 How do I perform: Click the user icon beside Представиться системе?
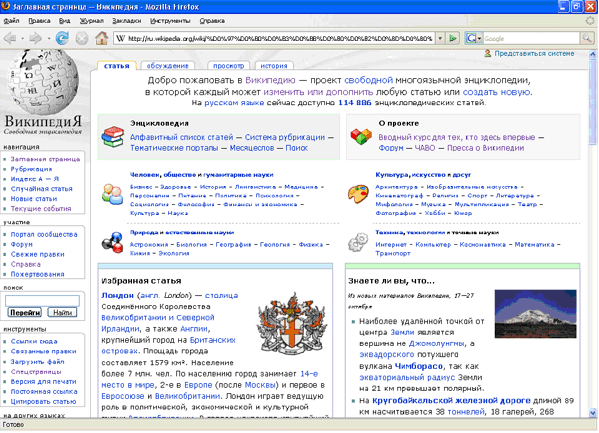488,54
